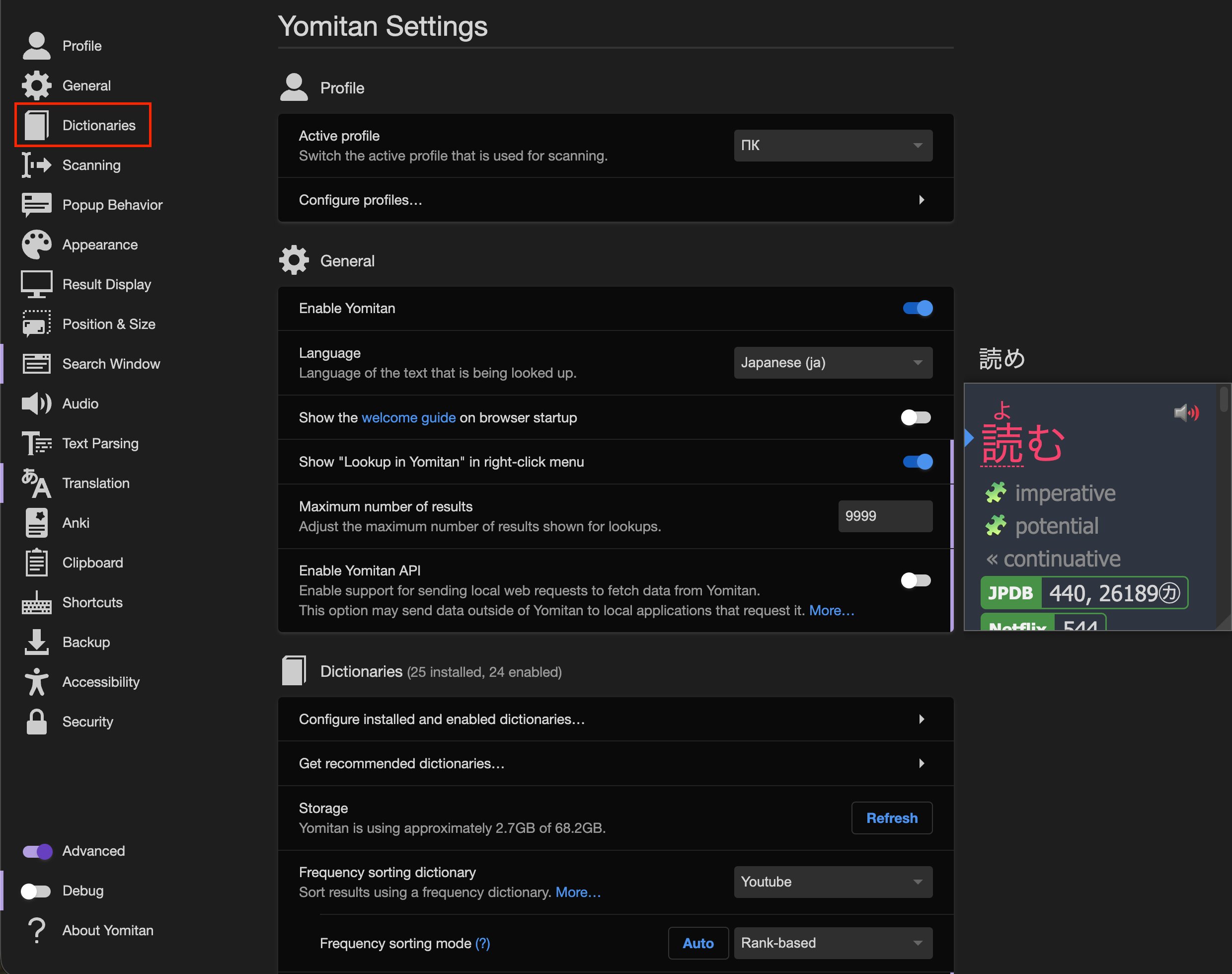This screenshot has width=1232, height=974.
Task: Play audio for 読む in popup
Action: (1186, 412)
